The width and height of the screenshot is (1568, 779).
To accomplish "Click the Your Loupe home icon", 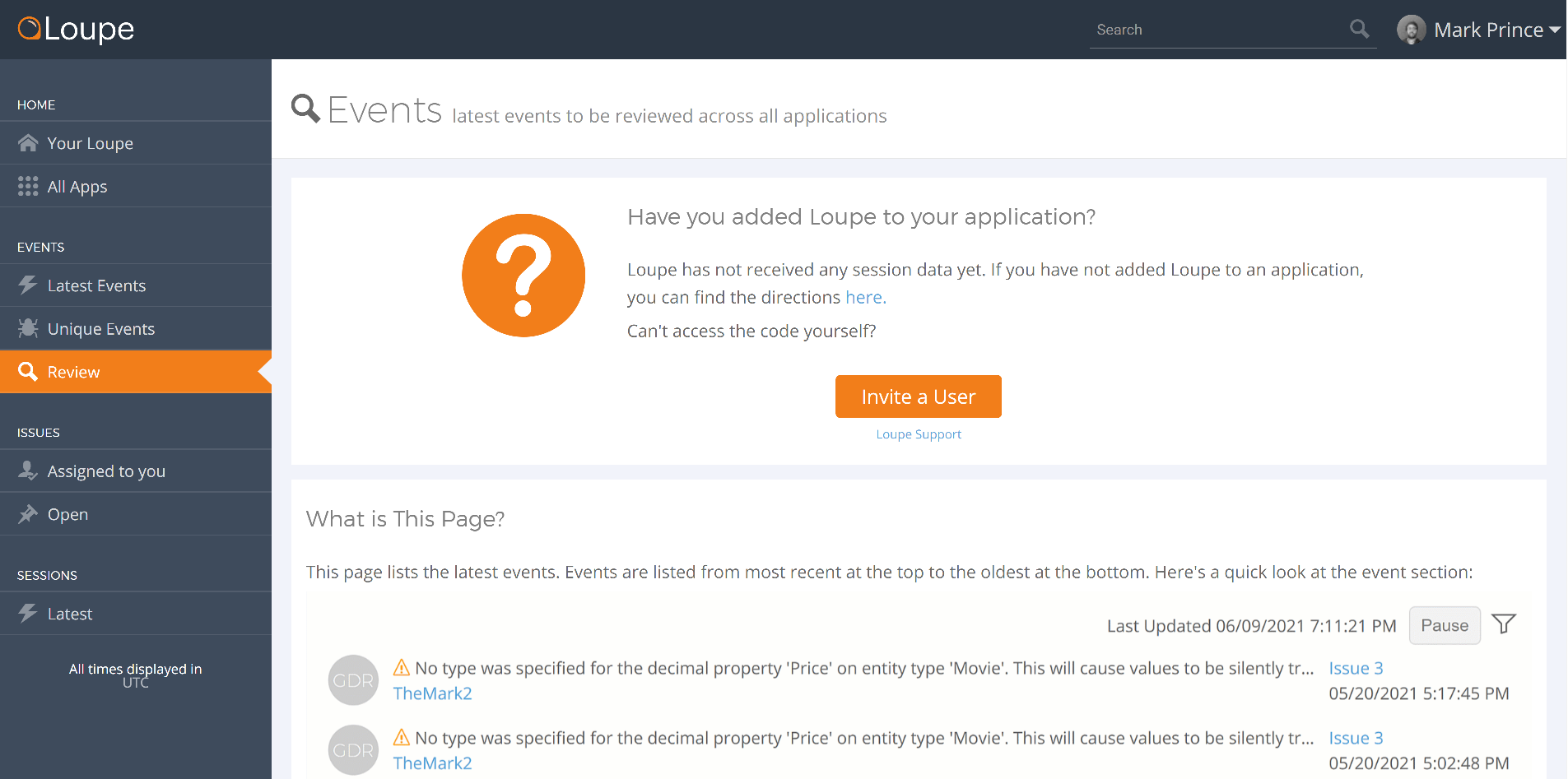I will coord(28,143).
